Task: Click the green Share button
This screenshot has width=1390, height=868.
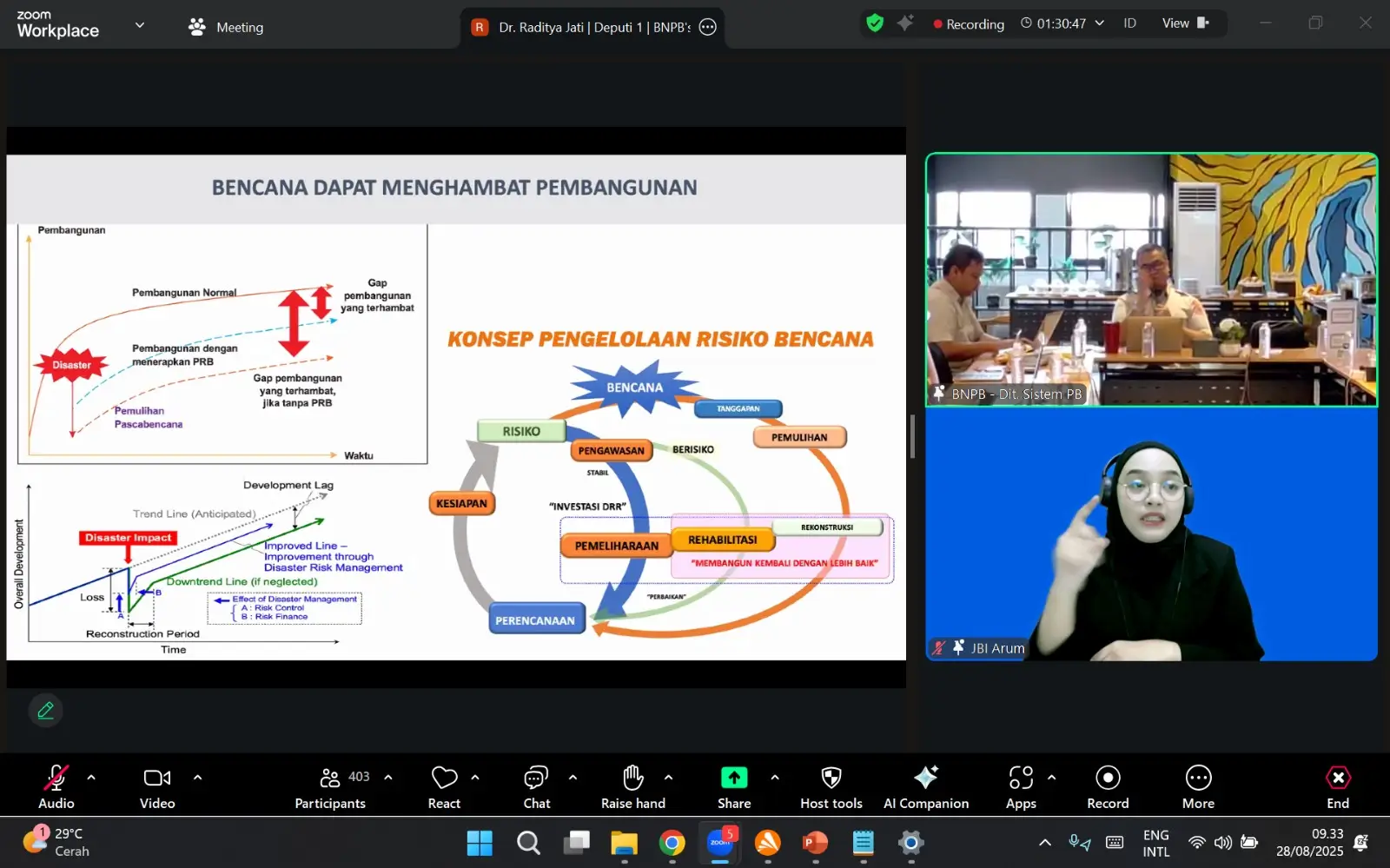Action: pyautogui.click(x=734, y=786)
